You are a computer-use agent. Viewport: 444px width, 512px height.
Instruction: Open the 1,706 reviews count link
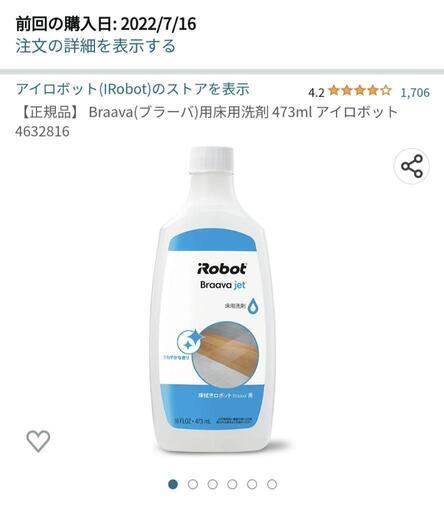point(415,92)
